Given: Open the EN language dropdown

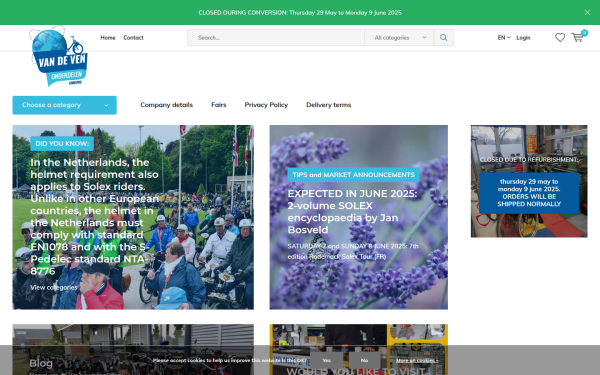Looking at the screenshot, I should (x=504, y=38).
